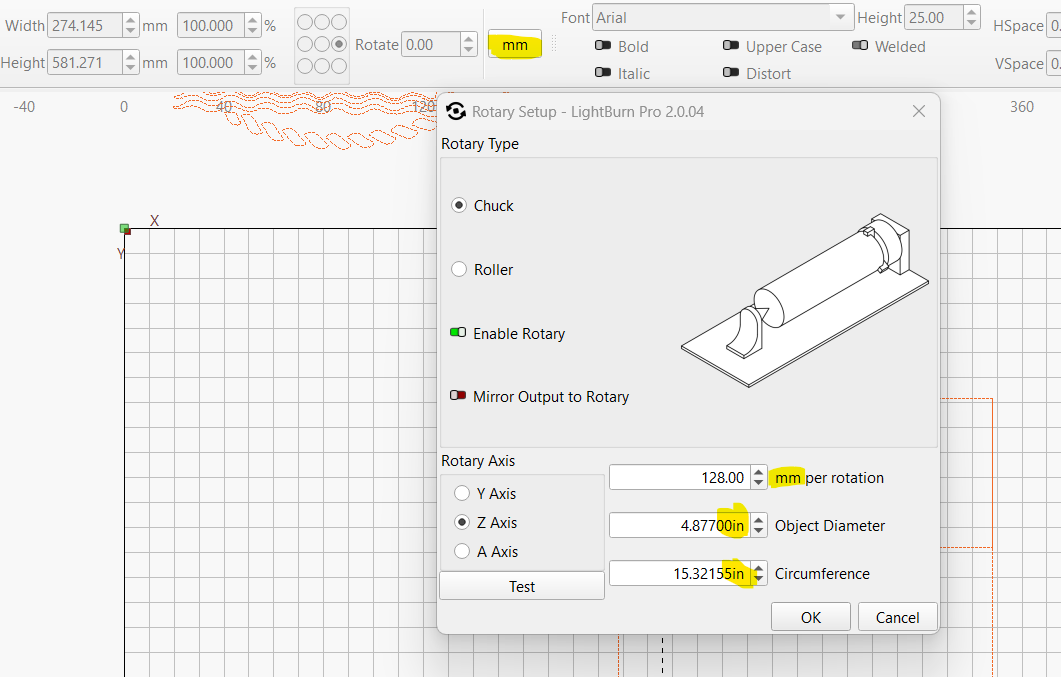
Task: Toggle the Welded text option
Action: coord(860,46)
